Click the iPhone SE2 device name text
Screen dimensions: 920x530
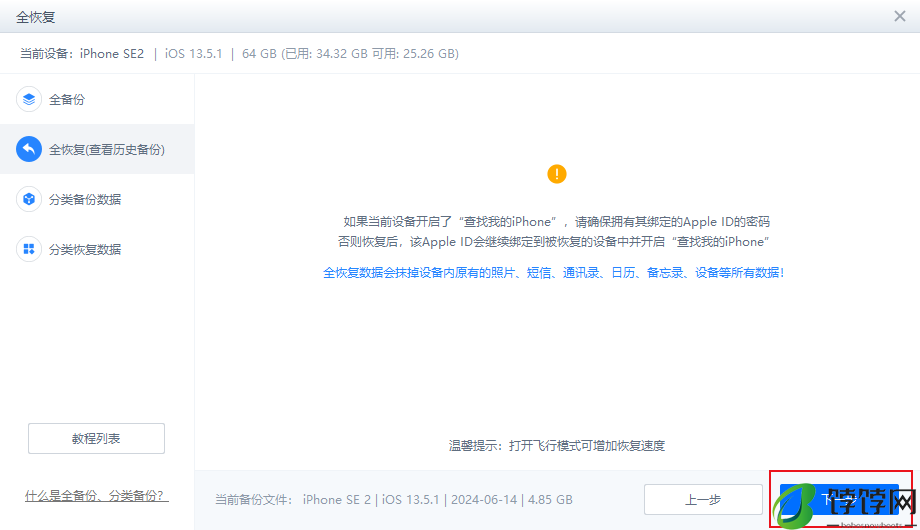(x=111, y=53)
